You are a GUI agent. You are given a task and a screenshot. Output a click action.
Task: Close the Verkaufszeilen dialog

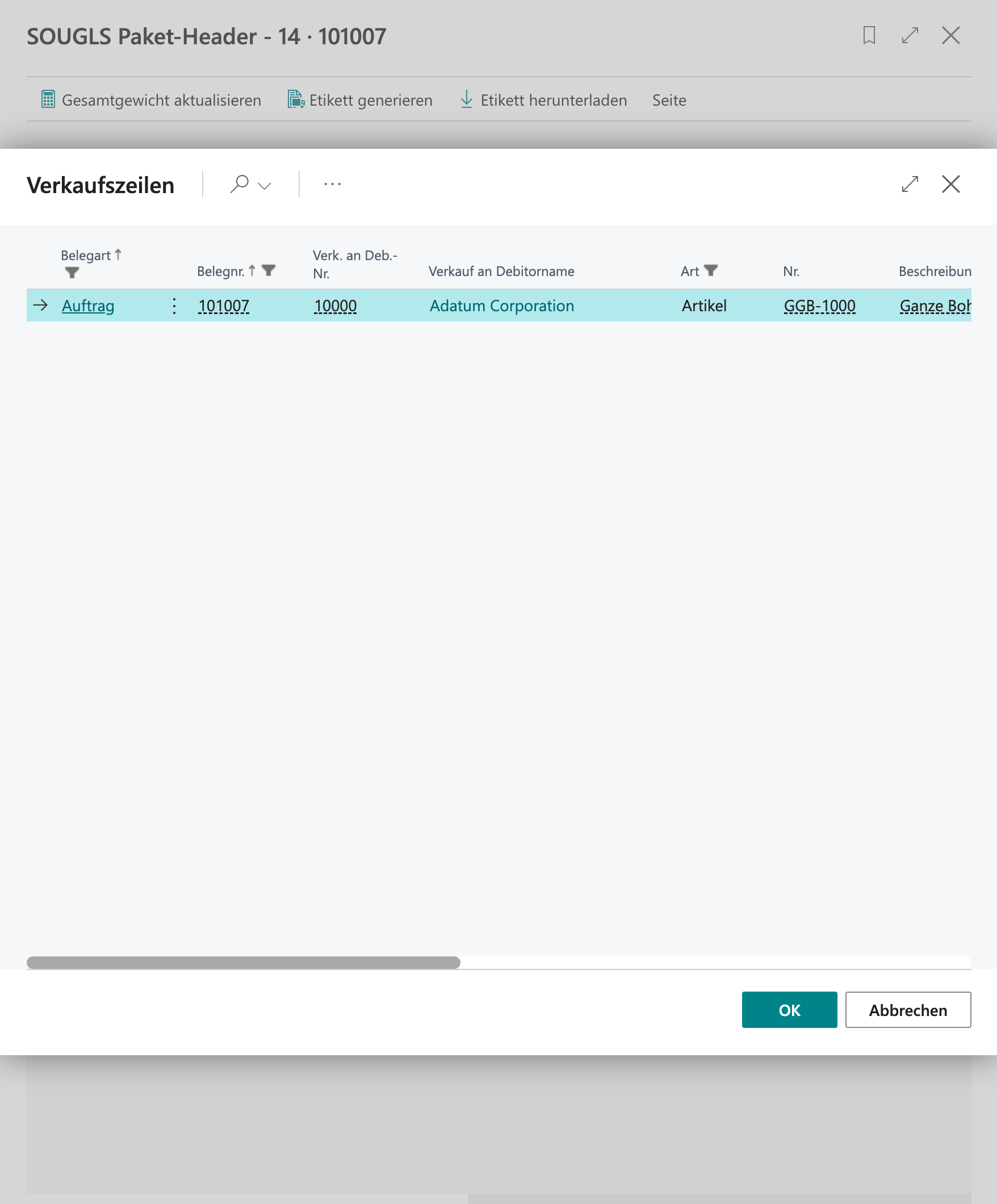pyautogui.click(x=950, y=184)
